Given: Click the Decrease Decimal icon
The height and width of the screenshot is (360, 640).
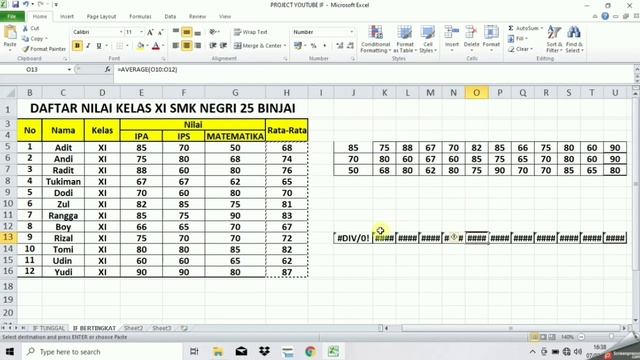Looking at the screenshot, I should pyautogui.click(x=350, y=46).
